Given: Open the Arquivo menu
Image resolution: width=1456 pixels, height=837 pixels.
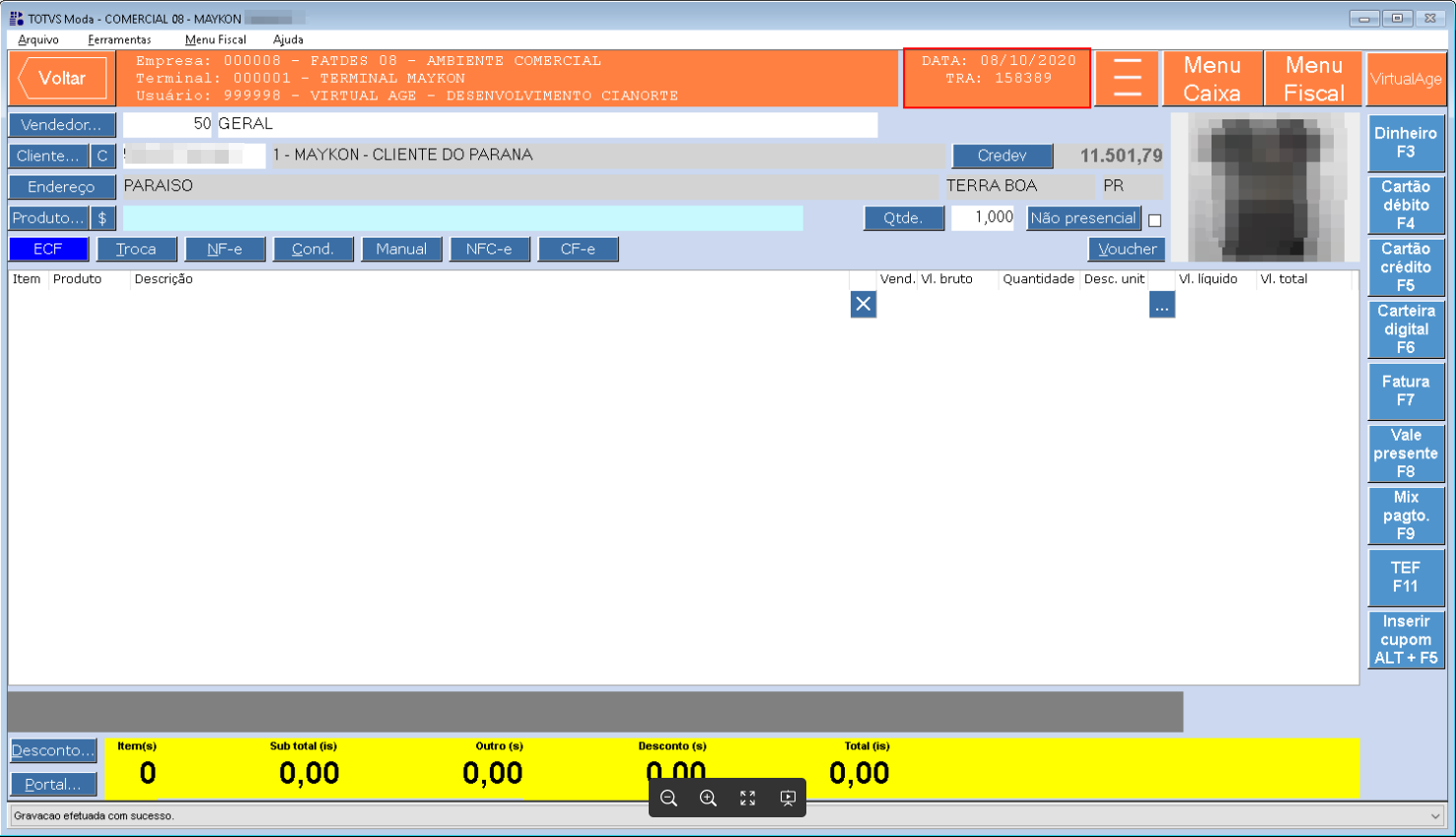Looking at the screenshot, I should click(x=38, y=39).
